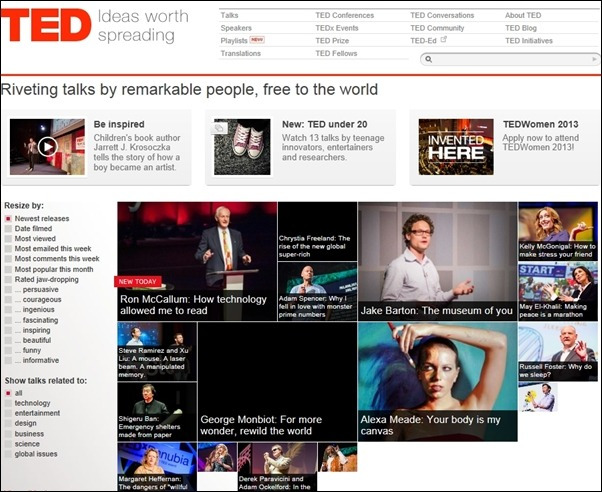Image resolution: width=602 pixels, height=492 pixels.
Task: Open Derek Paravicini and Adam Ockelford talk
Action: 277,467
